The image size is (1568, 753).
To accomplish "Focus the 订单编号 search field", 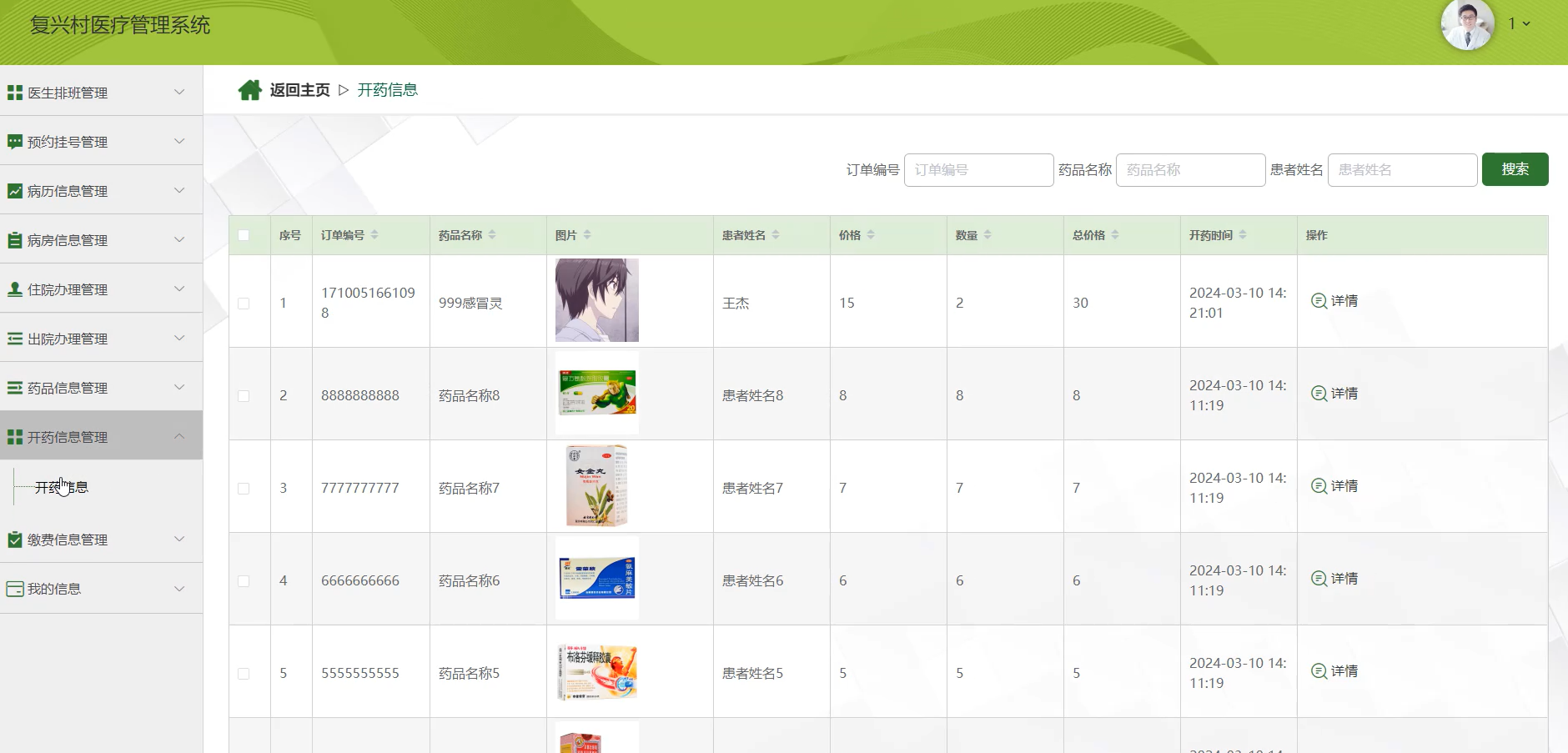I will 979,170.
